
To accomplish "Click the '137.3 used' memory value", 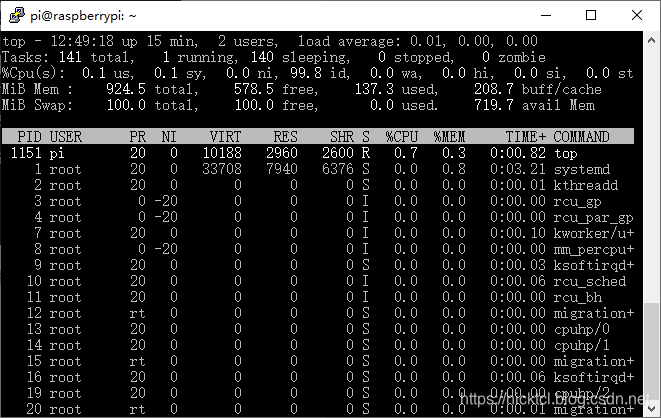I will pyautogui.click(x=396, y=89).
